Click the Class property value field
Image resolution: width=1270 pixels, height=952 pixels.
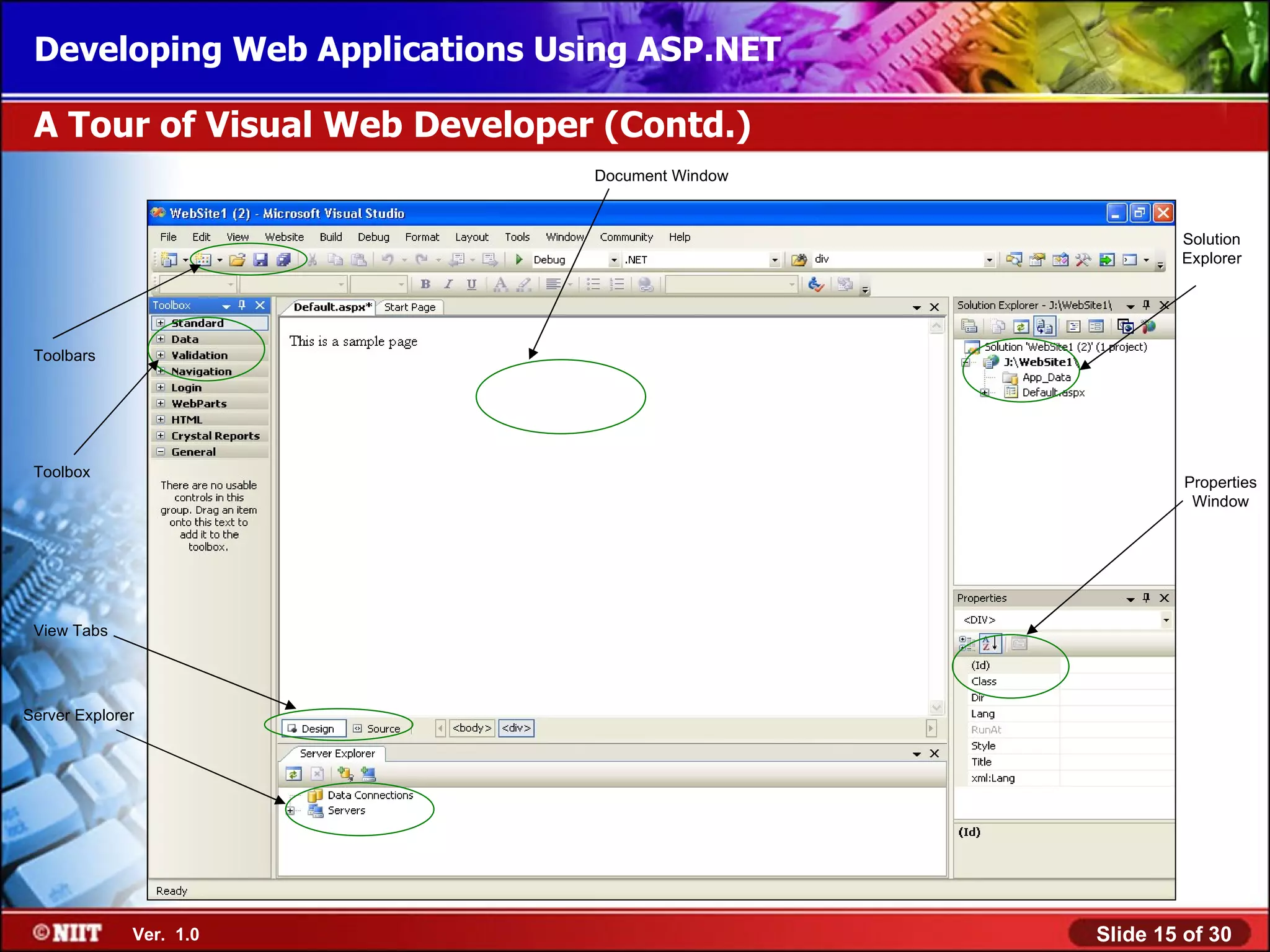pos(1116,681)
